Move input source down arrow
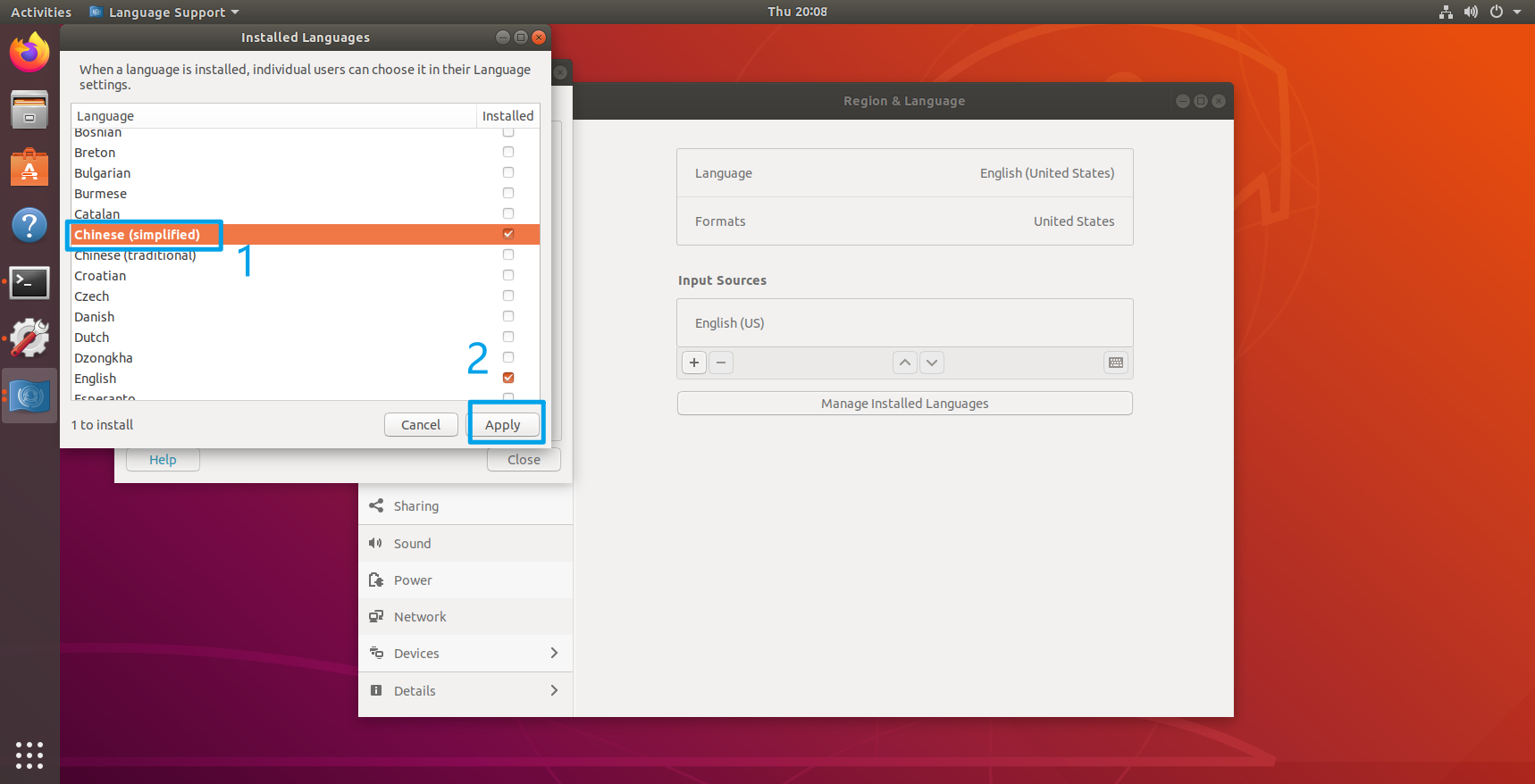Viewport: 1535px width, 784px height. tap(932, 363)
